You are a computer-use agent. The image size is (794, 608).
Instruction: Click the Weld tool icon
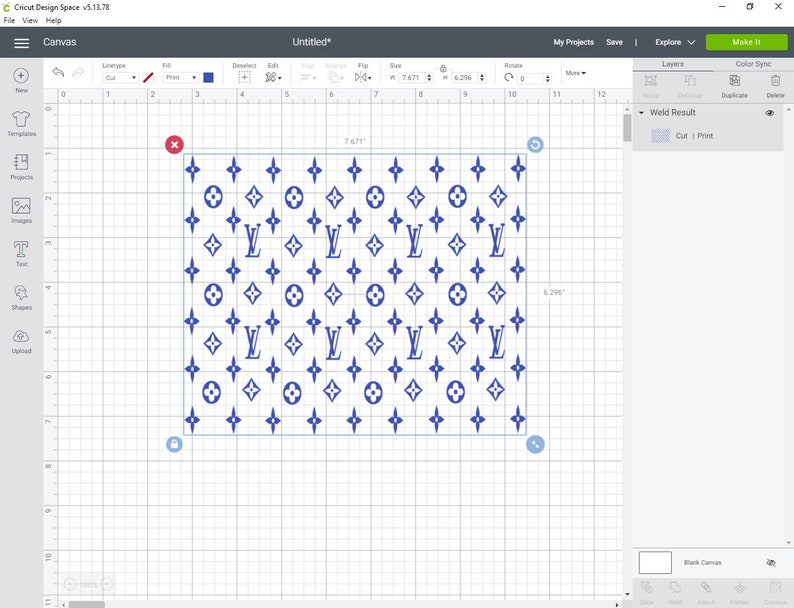[675, 588]
